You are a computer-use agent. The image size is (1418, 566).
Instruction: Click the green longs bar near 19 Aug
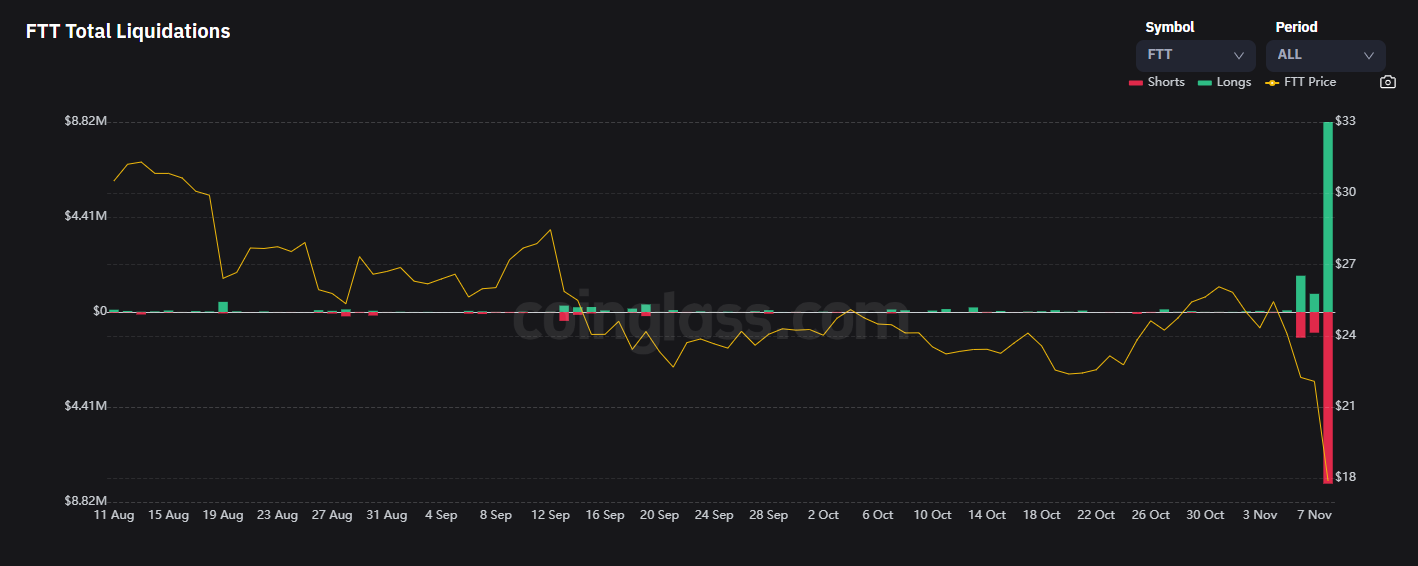click(x=223, y=306)
